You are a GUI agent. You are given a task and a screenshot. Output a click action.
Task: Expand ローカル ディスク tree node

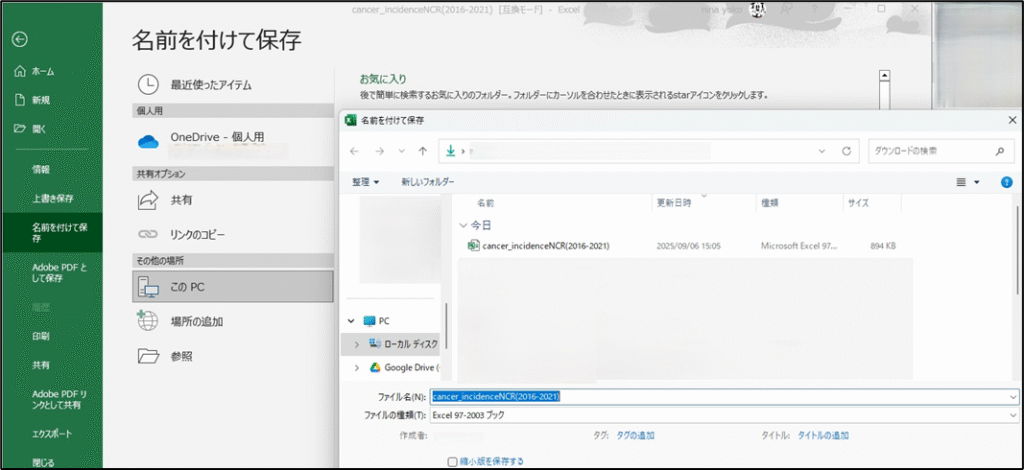point(356,343)
